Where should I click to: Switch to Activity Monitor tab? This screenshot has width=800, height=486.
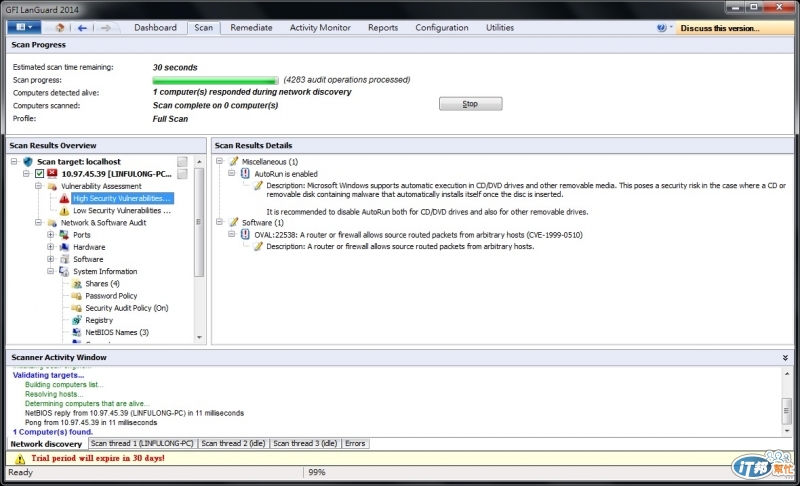pos(320,28)
